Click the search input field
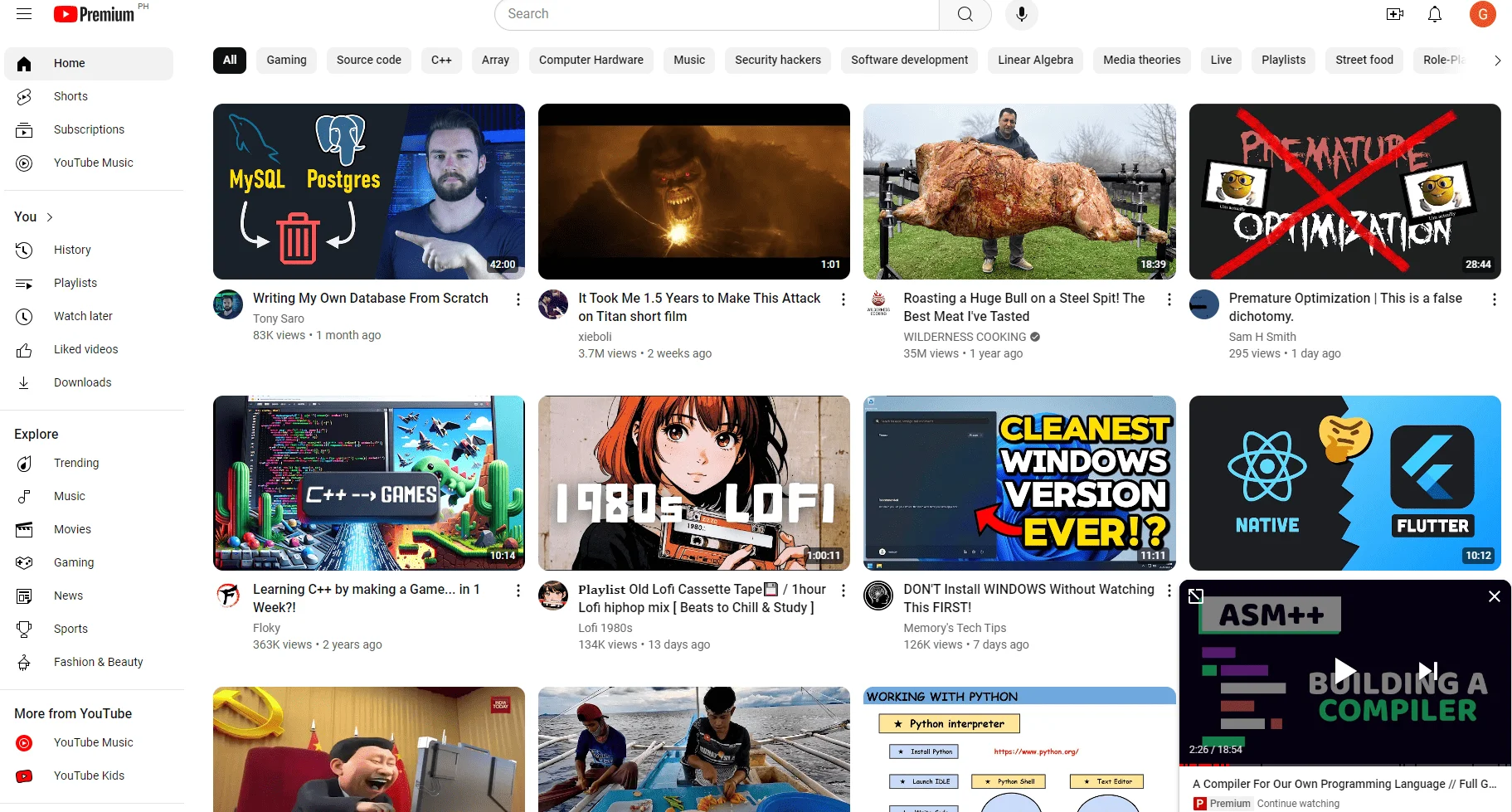 (x=717, y=14)
